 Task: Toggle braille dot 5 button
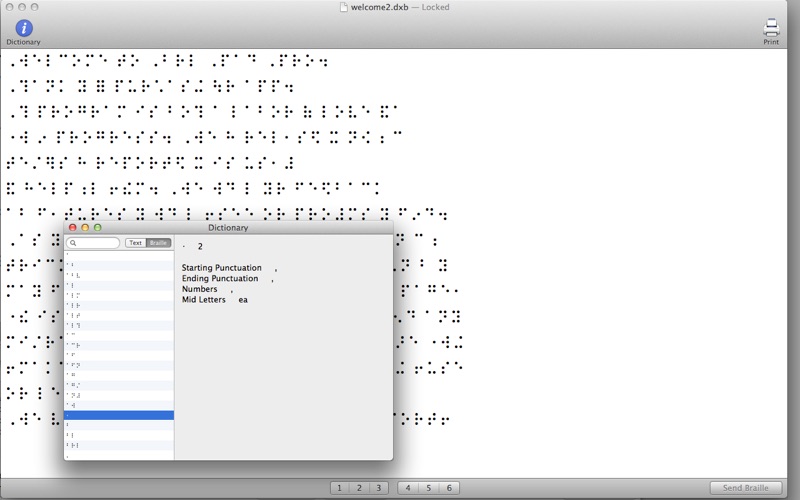click(429, 488)
